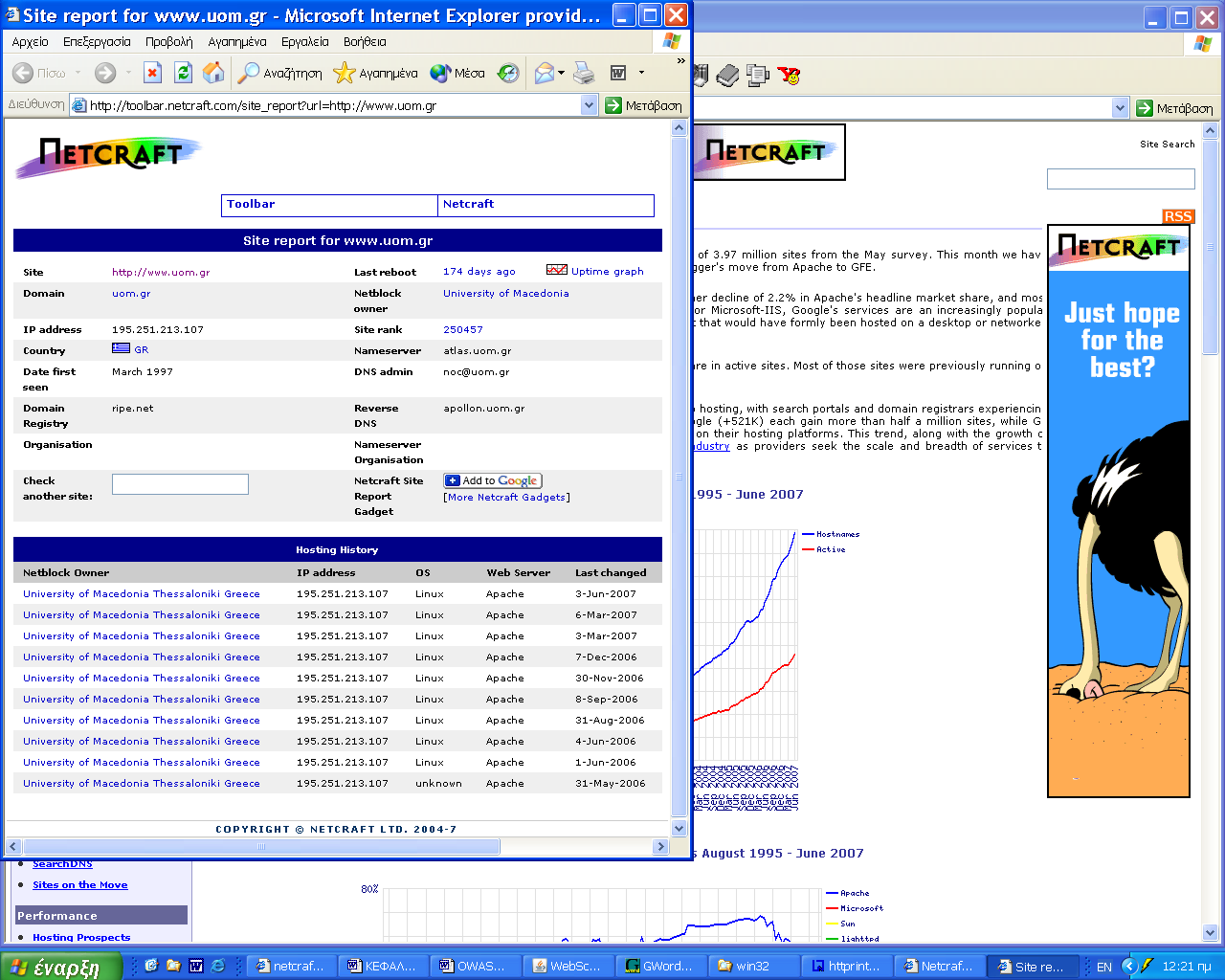Open back window address bar dropdown
Screen dimensions: 1225x980
click(1121, 108)
